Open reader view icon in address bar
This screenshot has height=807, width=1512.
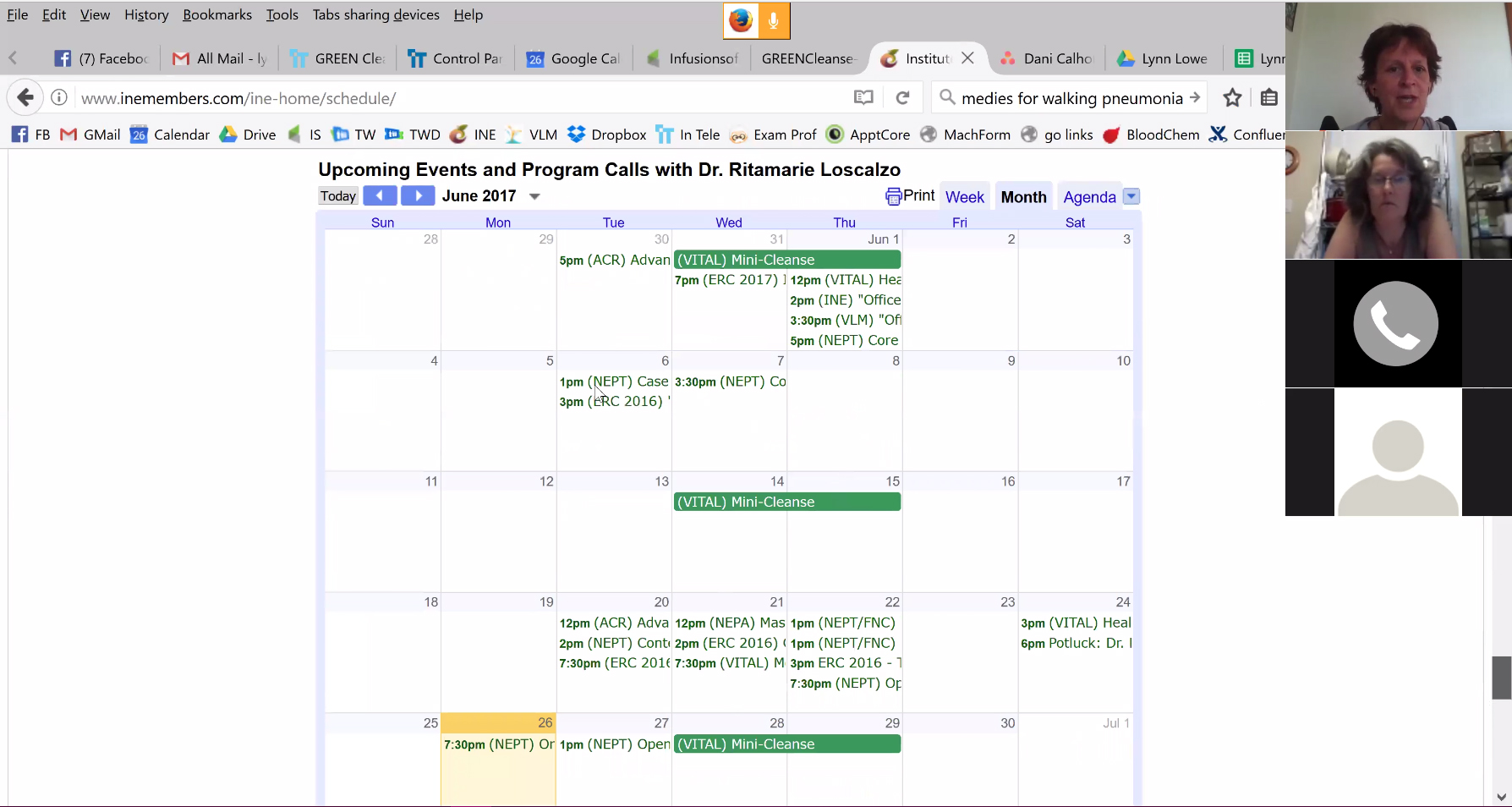(863, 98)
